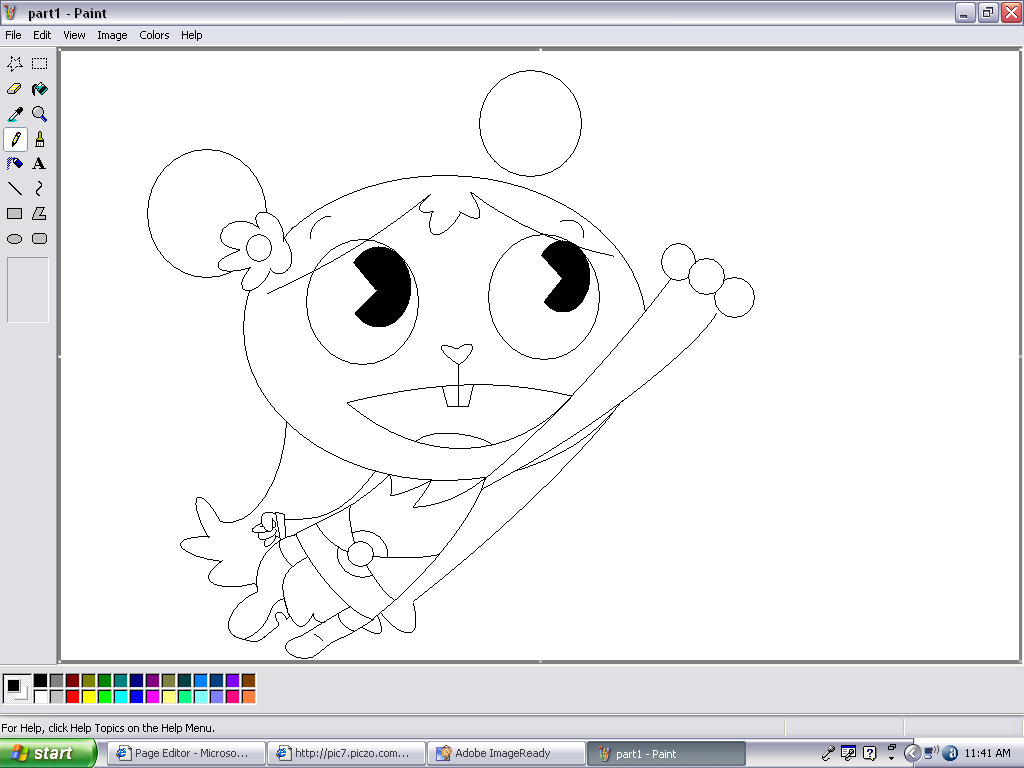Viewport: 1024px width, 768px height.
Task: Choose the bright red swatch
Action: point(72,697)
